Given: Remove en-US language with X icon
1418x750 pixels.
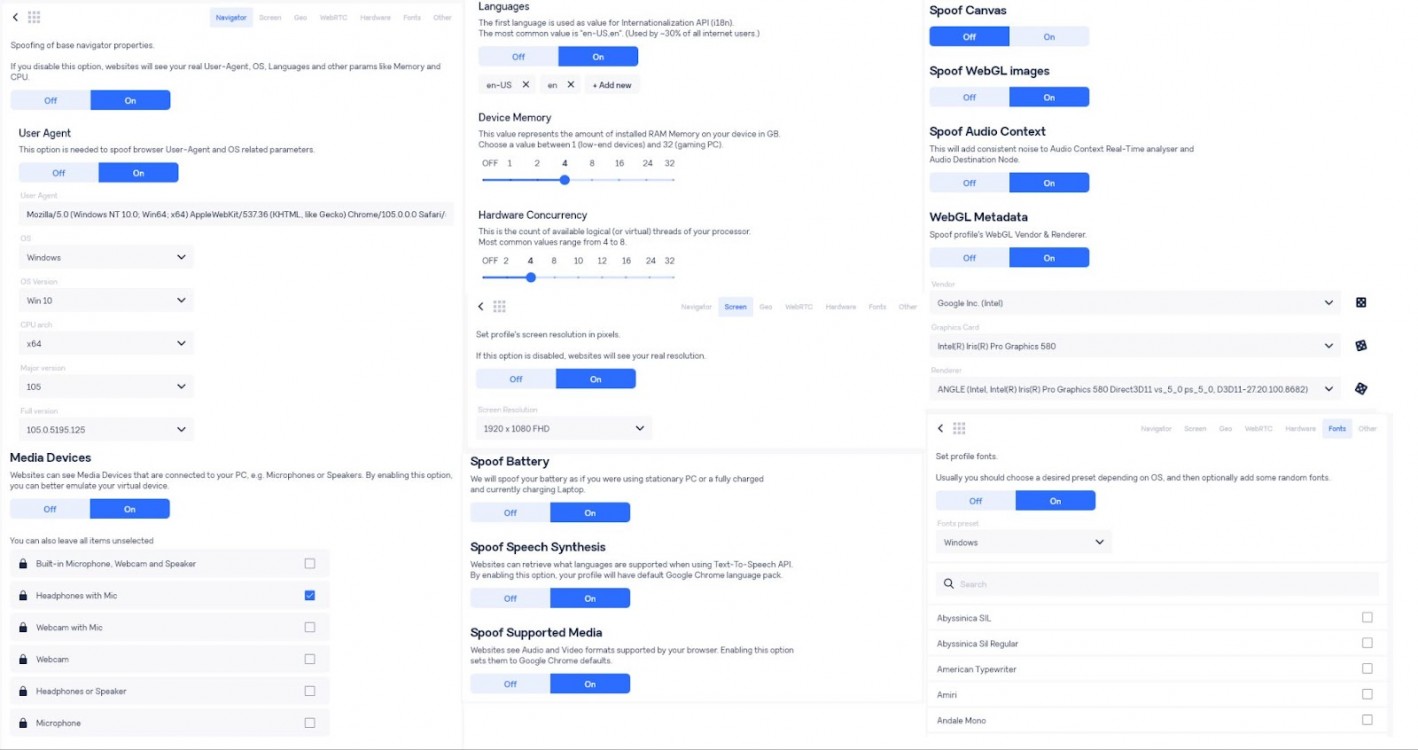Looking at the screenshot, I should coord(526,85).
